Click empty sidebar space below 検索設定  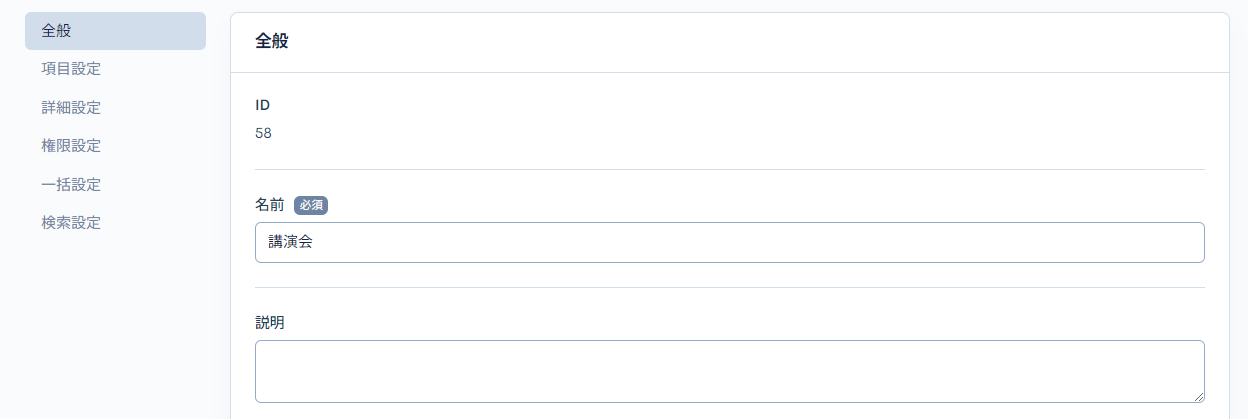pyautogui.click(x=115, y=320)
